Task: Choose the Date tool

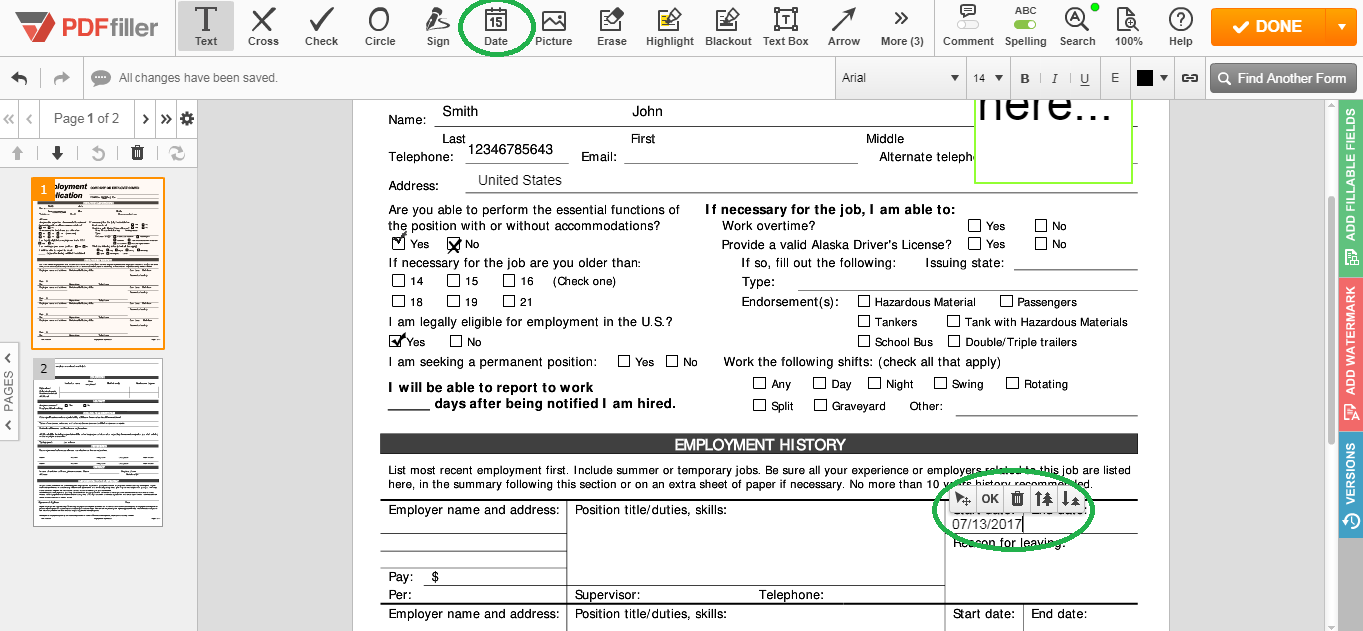Action: (495, 26)
